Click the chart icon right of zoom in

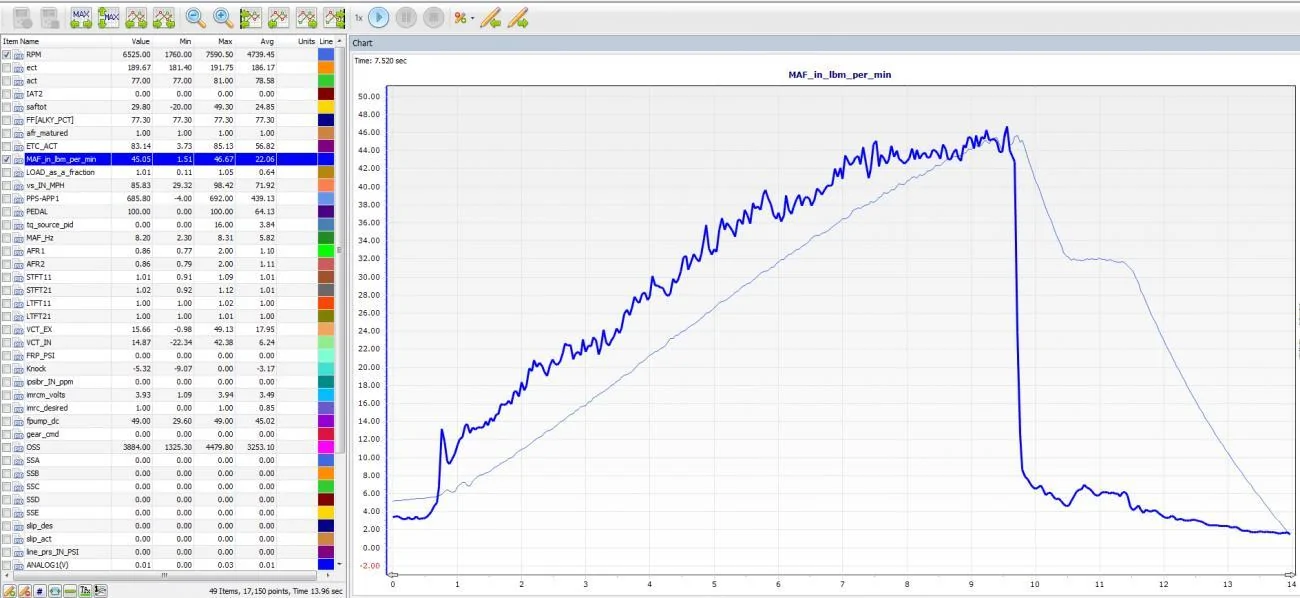coord(251,17)
